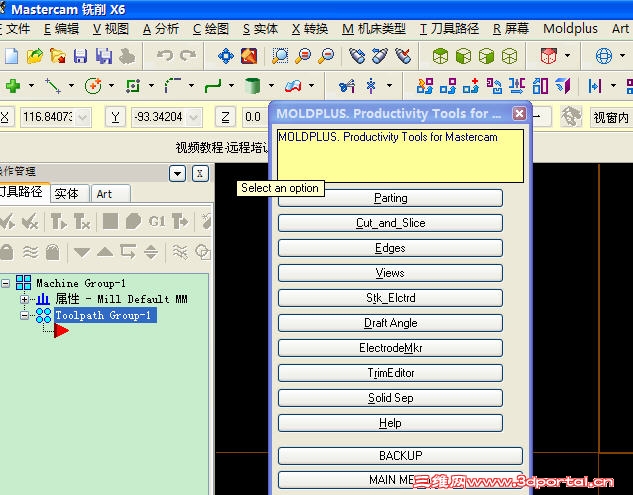Viewport: 633px width, 495px height.
Task: Click the ElectrodeMkr button
Action: 390,348
